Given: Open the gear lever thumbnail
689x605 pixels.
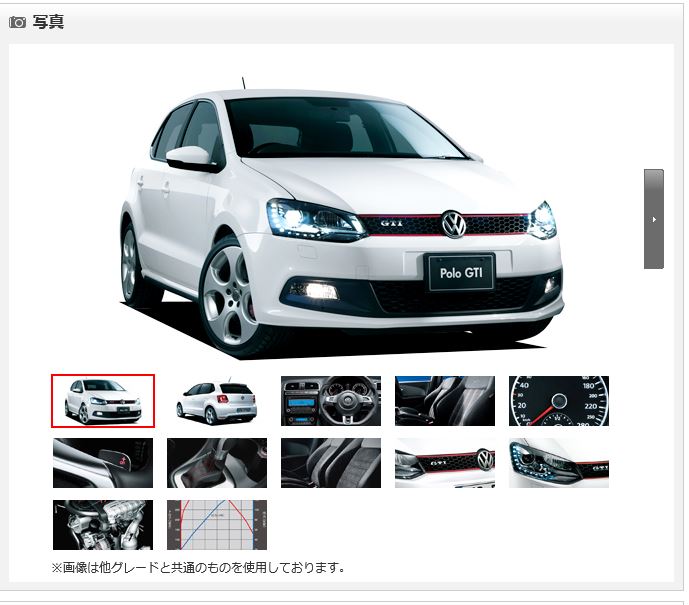Looking at the screenshot, I should pos(217,463).
